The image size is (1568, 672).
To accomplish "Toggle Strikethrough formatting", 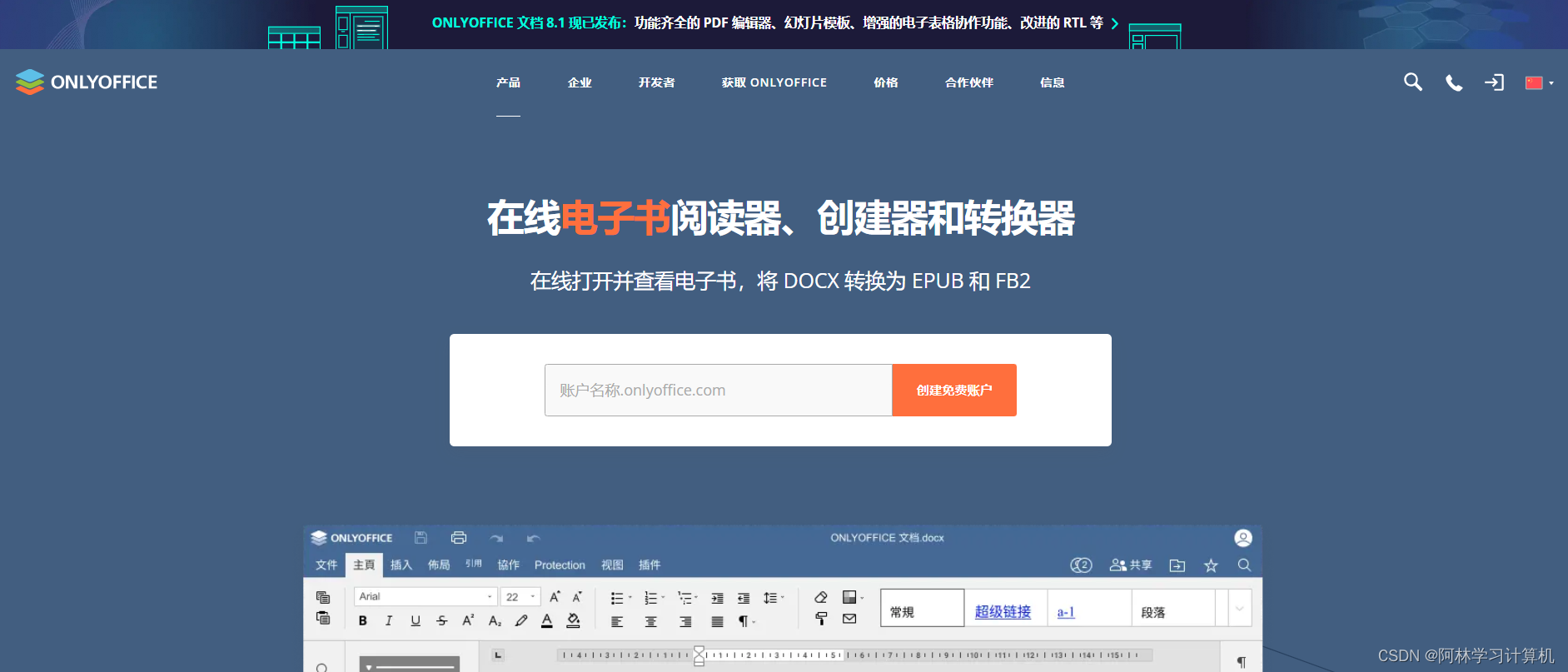I will pos(441,620).
